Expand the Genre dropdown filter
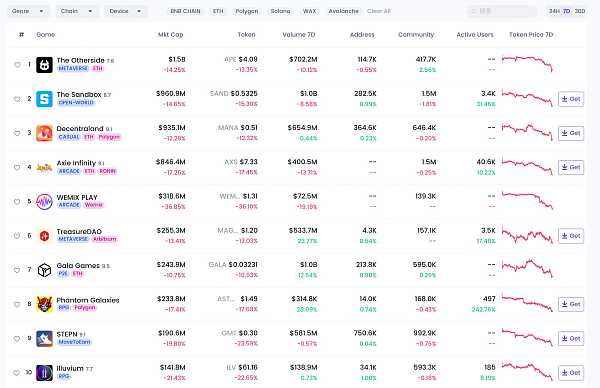The width and height of the screenshot is (600, 388). click(x=28, y=11)
